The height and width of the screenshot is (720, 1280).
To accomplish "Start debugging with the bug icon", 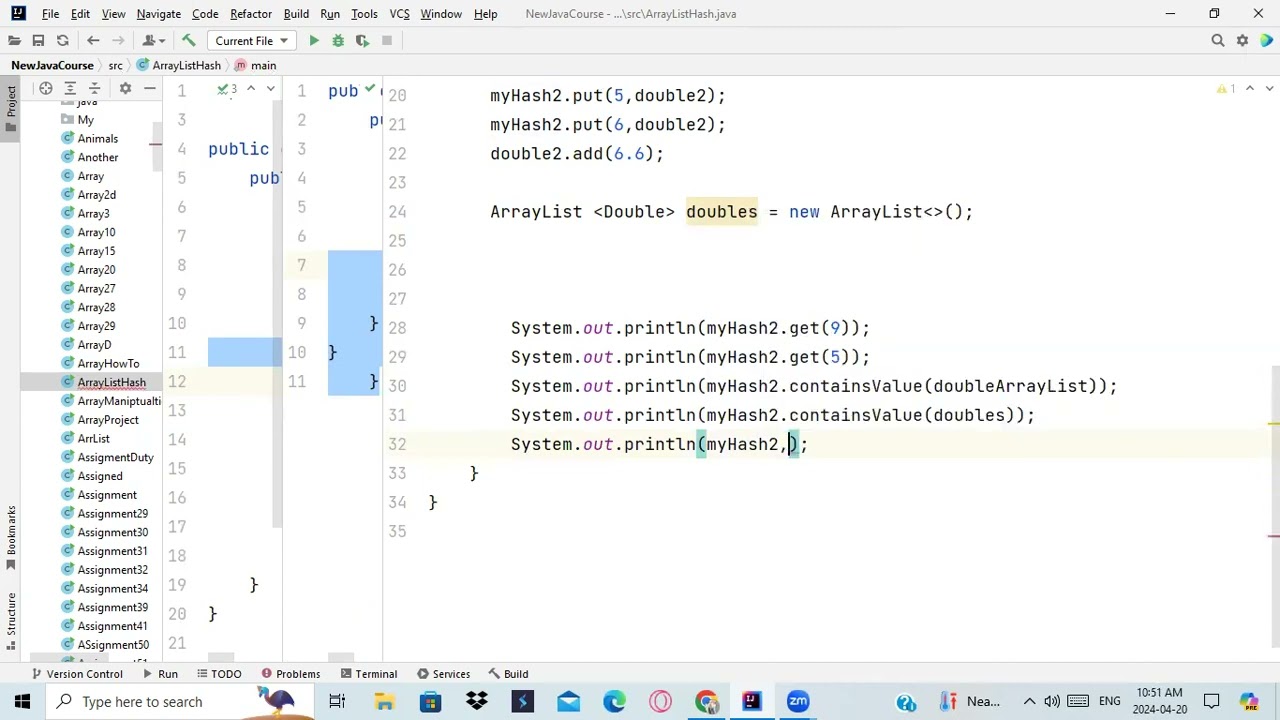I will click(x=338, y=41).
